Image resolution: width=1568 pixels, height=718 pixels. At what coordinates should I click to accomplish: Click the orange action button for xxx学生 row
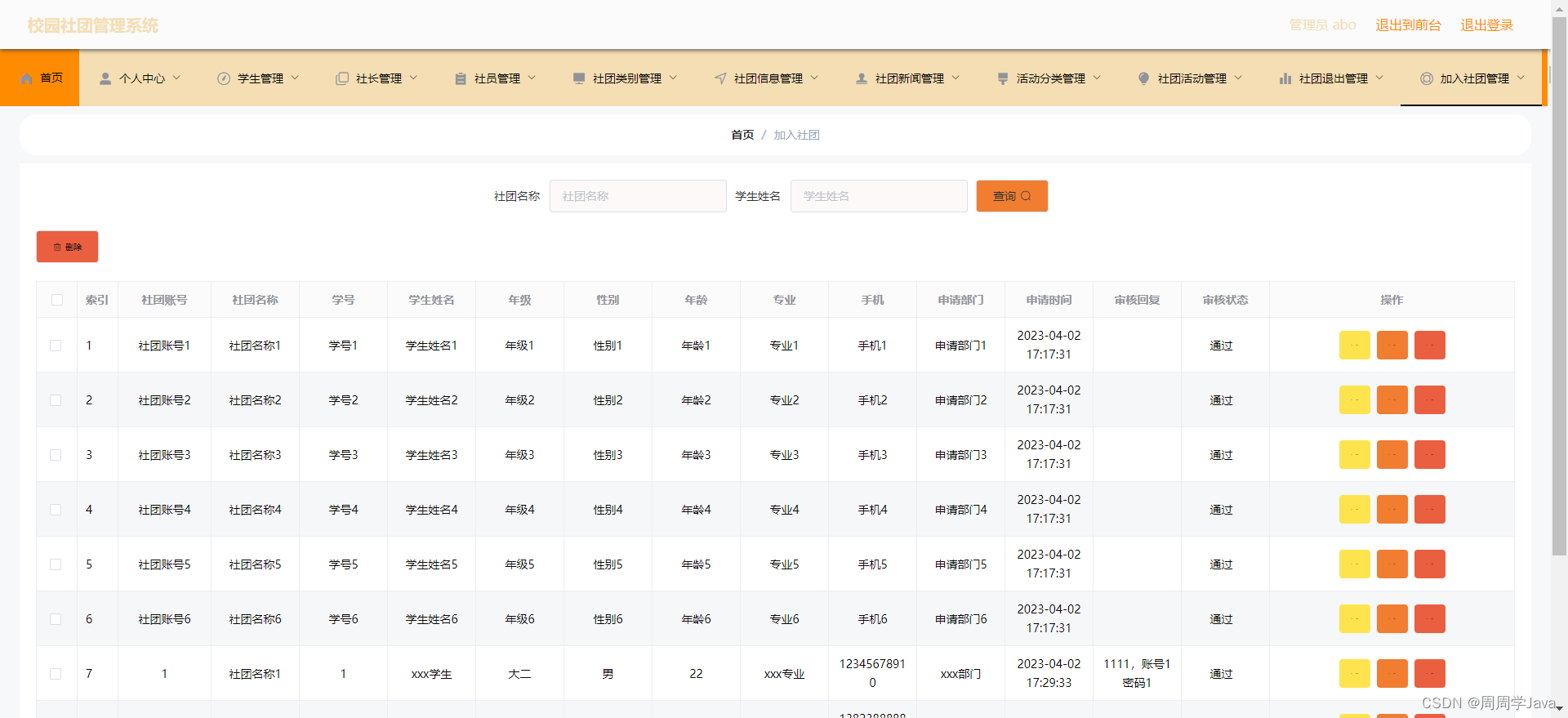(1392, 674)
